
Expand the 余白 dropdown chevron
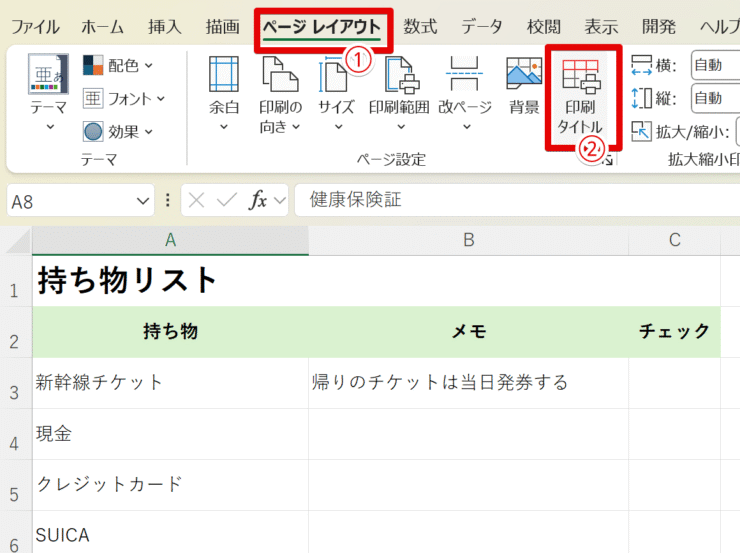click(224, 126)
